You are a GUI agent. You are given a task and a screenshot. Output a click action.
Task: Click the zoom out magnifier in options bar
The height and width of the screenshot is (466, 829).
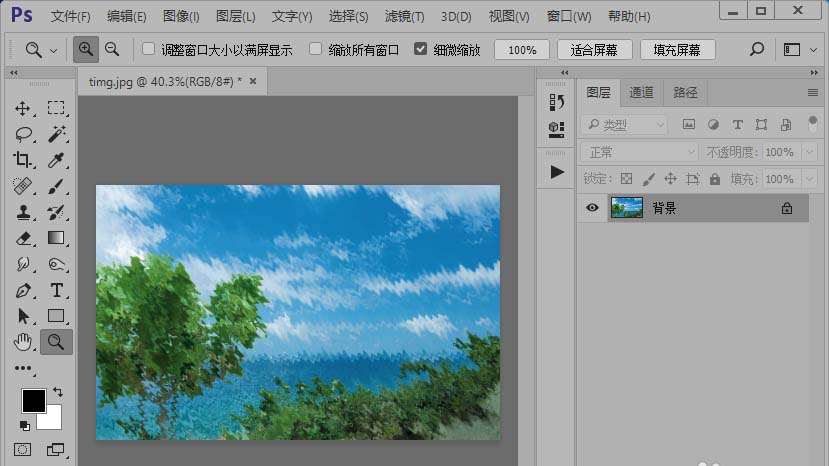112,49
